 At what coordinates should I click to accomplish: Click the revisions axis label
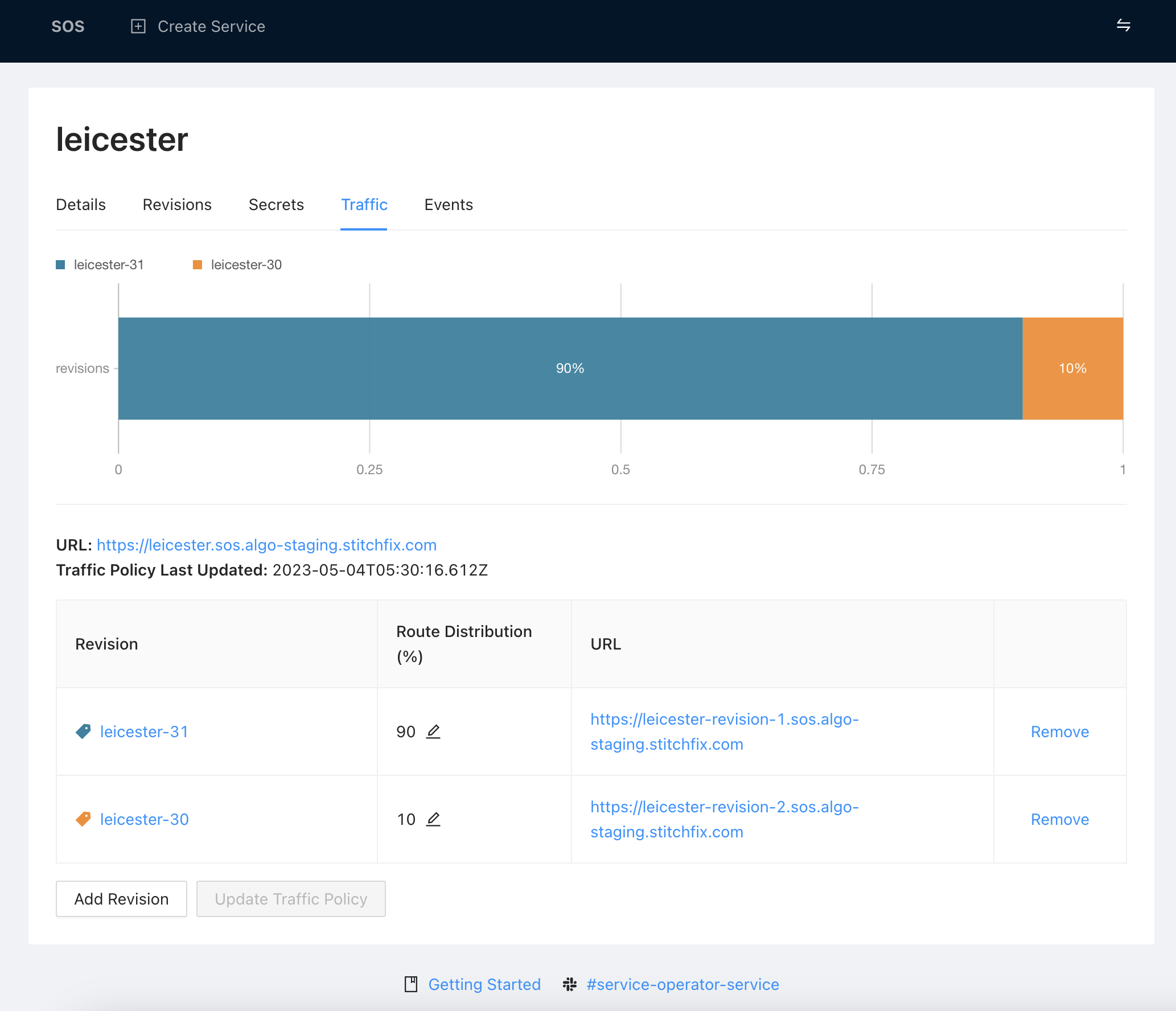(x=83, y=368)
